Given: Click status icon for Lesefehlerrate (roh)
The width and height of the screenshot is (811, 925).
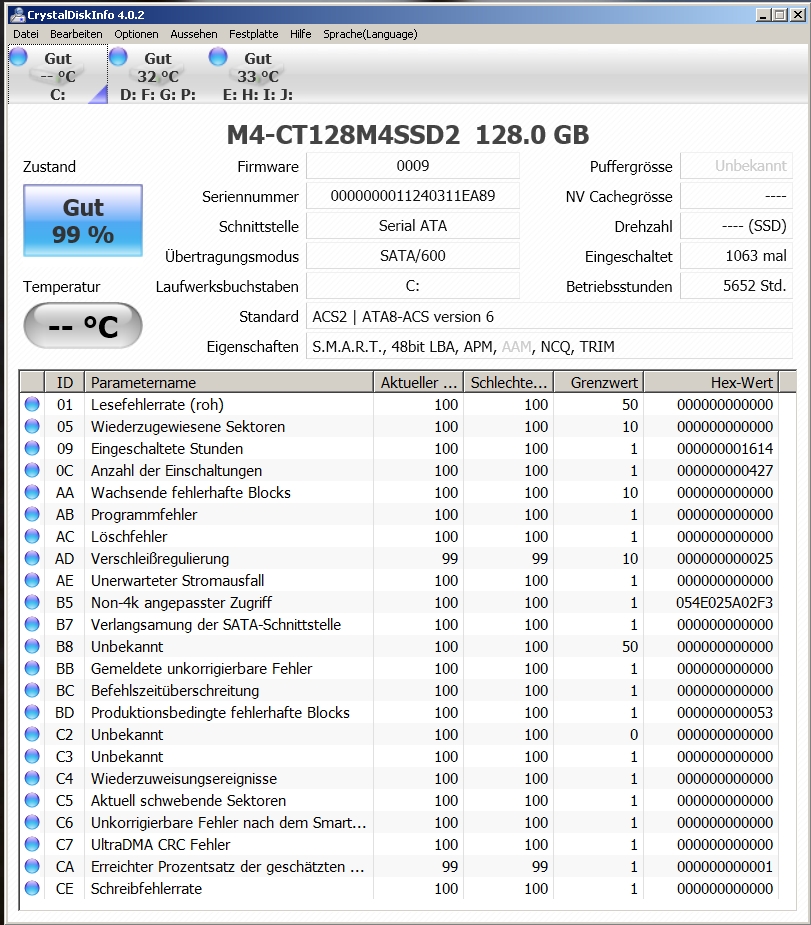Looking at the screenshot, I should [x=32, y=404].
